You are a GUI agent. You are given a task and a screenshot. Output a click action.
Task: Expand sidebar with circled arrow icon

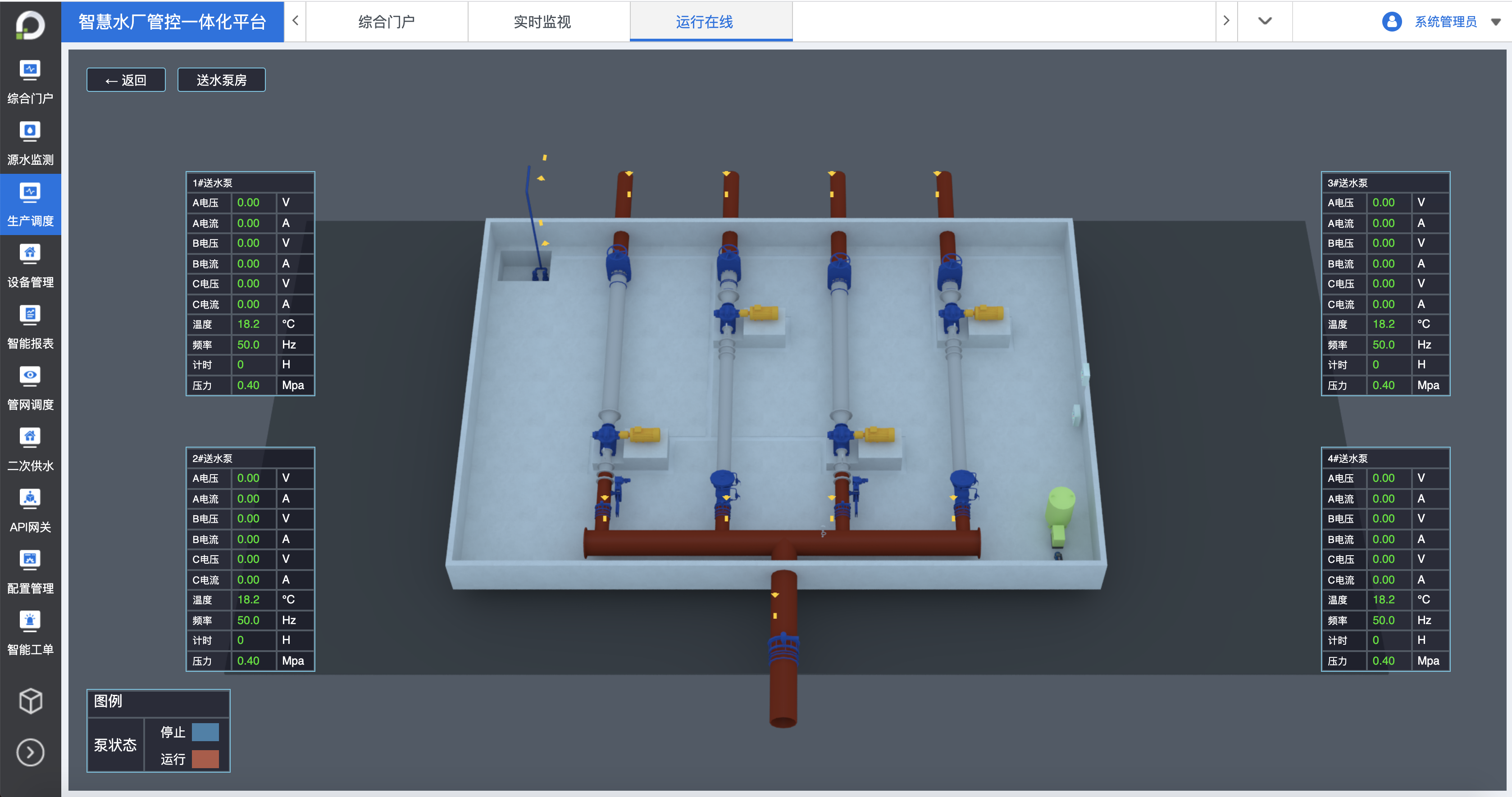click(x=31, y=752)
